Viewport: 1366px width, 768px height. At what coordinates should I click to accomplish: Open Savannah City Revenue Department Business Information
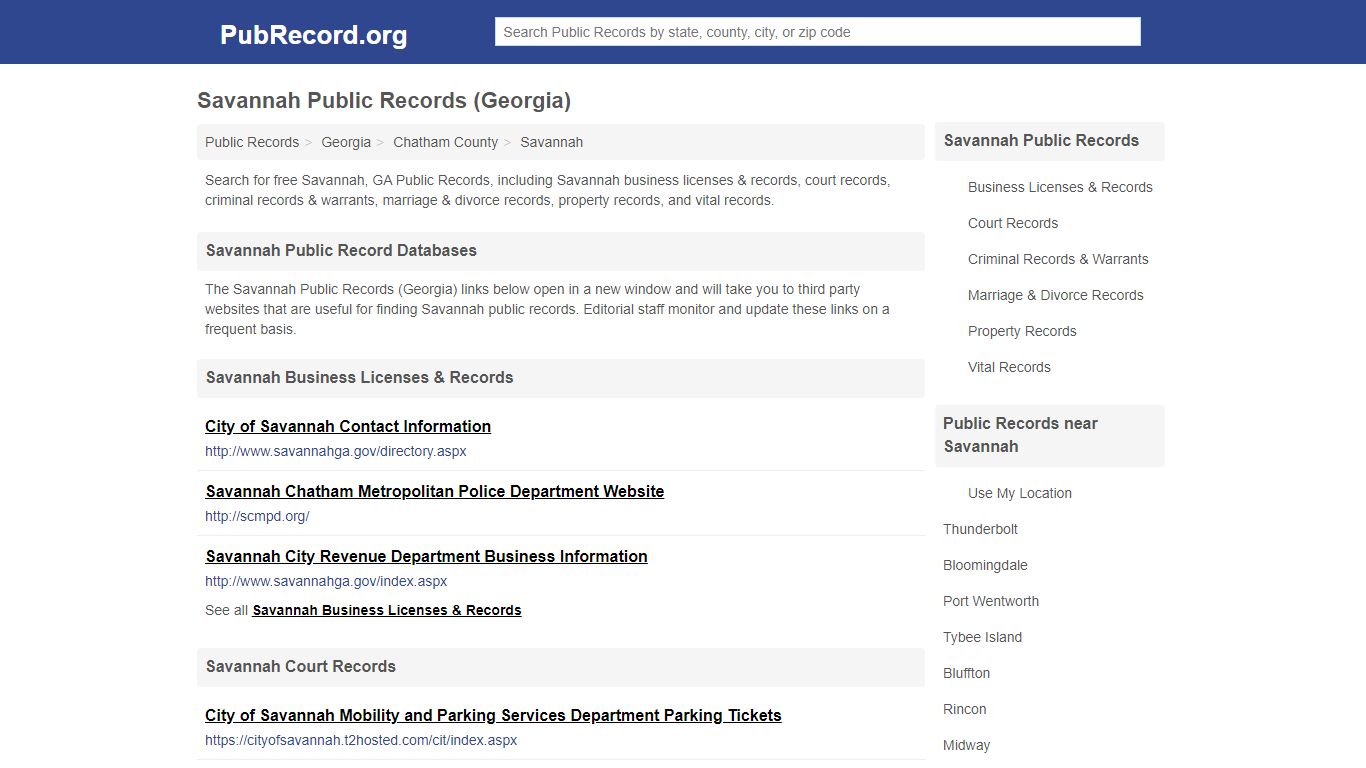[427, 556]
